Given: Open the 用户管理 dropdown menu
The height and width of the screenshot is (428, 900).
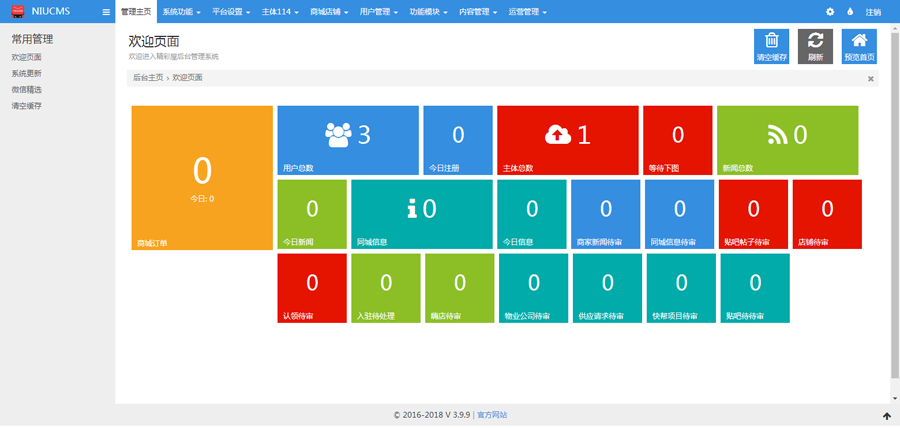Looking at the screenshot, I should [x=378, y=12].
